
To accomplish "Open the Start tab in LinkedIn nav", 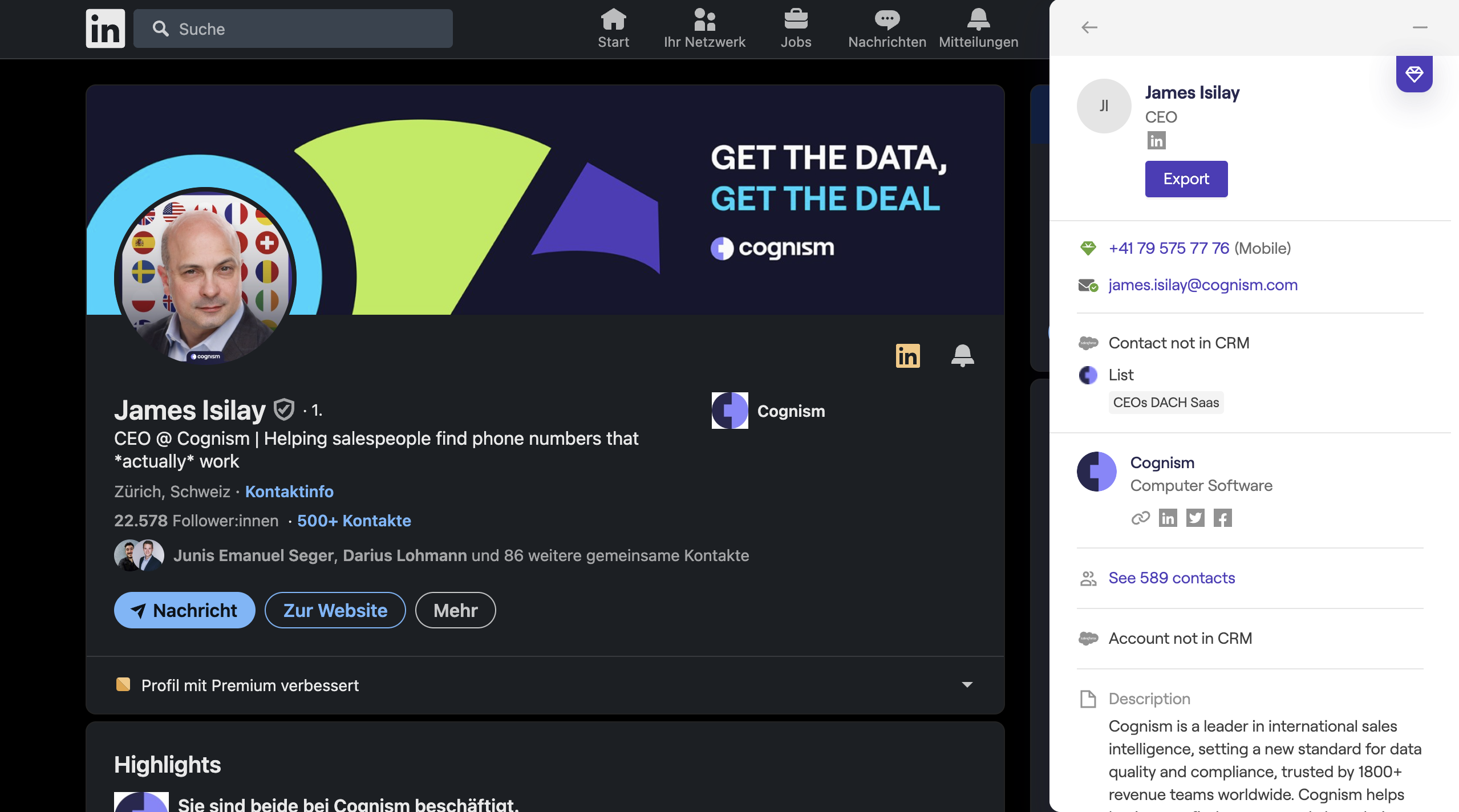I will point(613,29).
